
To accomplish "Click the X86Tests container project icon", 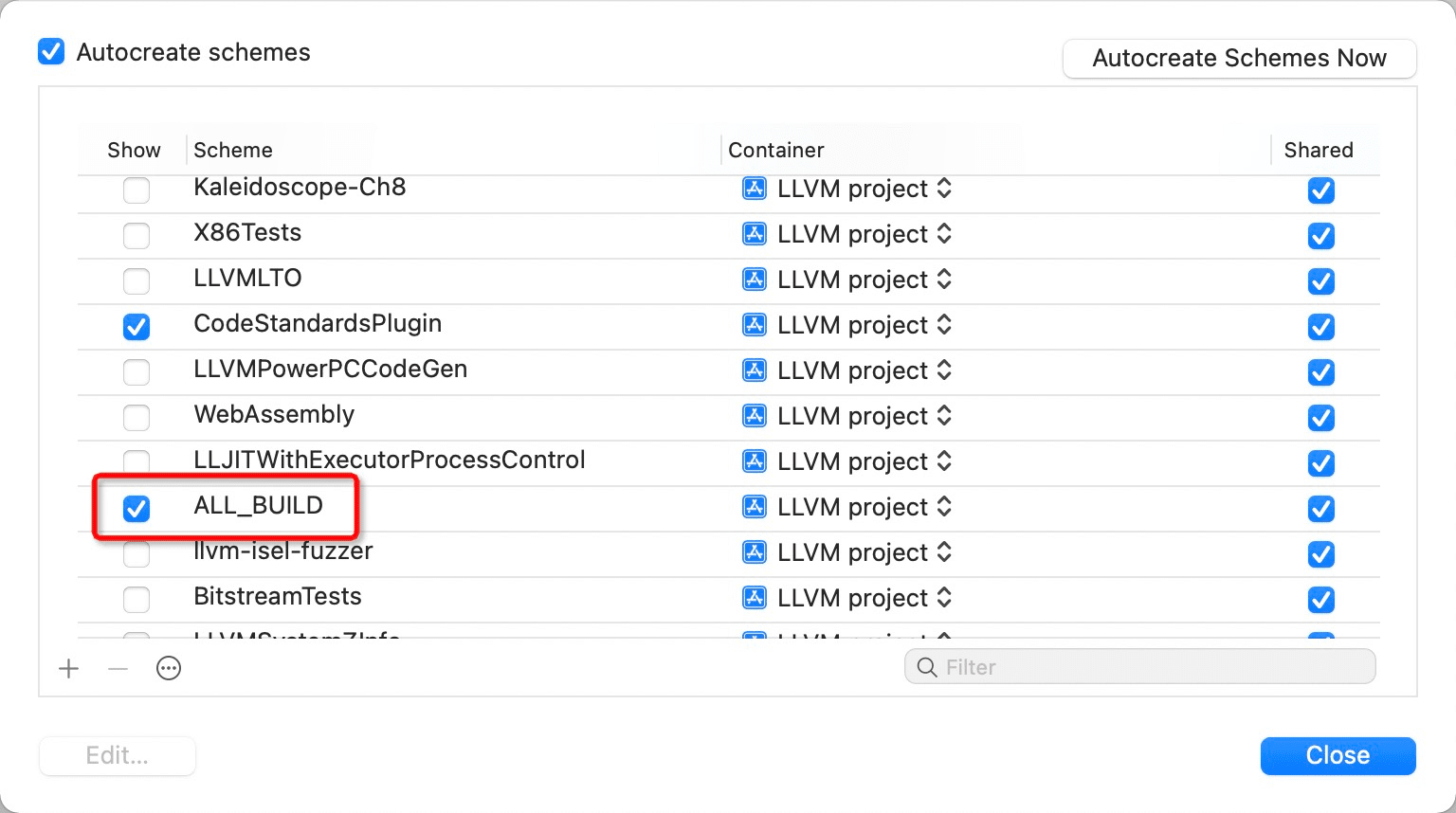I will [755, 234].
